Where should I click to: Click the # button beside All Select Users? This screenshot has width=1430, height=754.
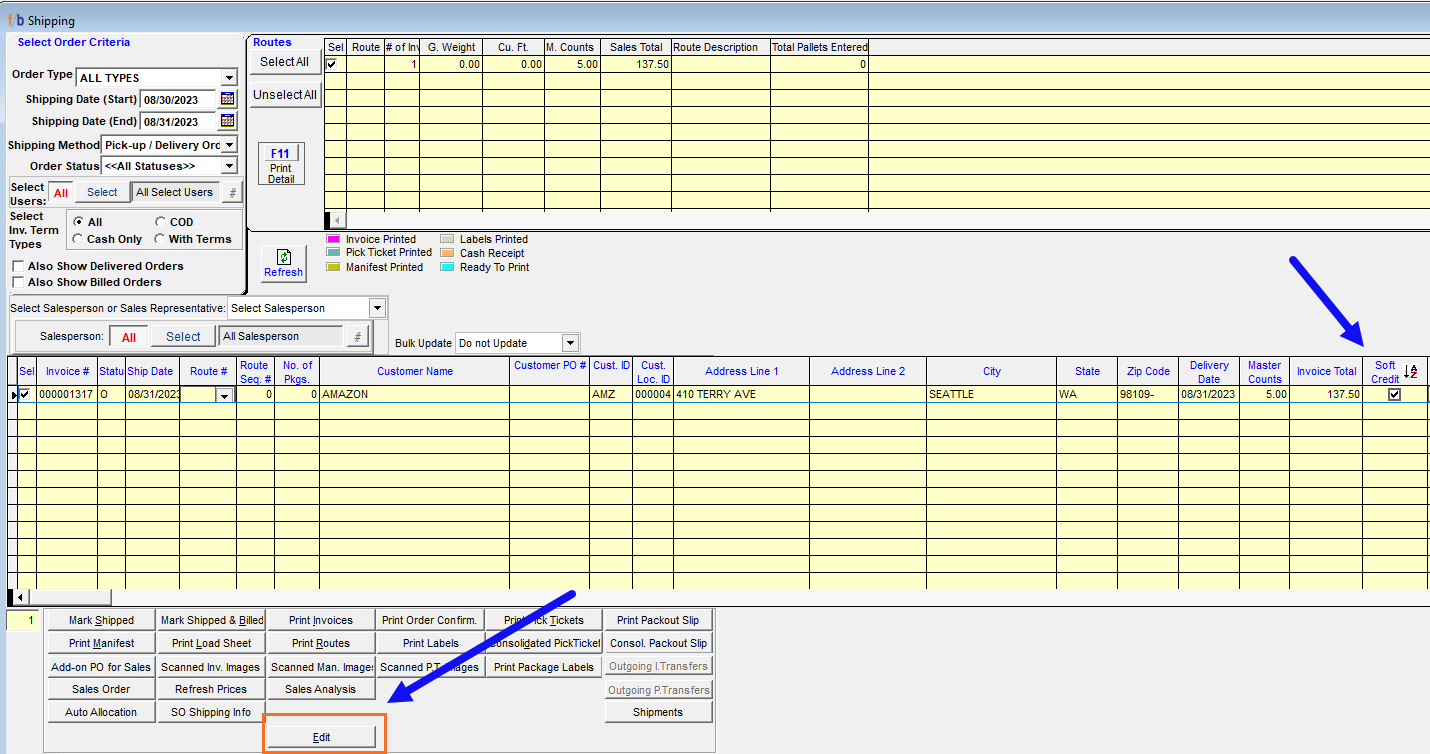point(232,192)
